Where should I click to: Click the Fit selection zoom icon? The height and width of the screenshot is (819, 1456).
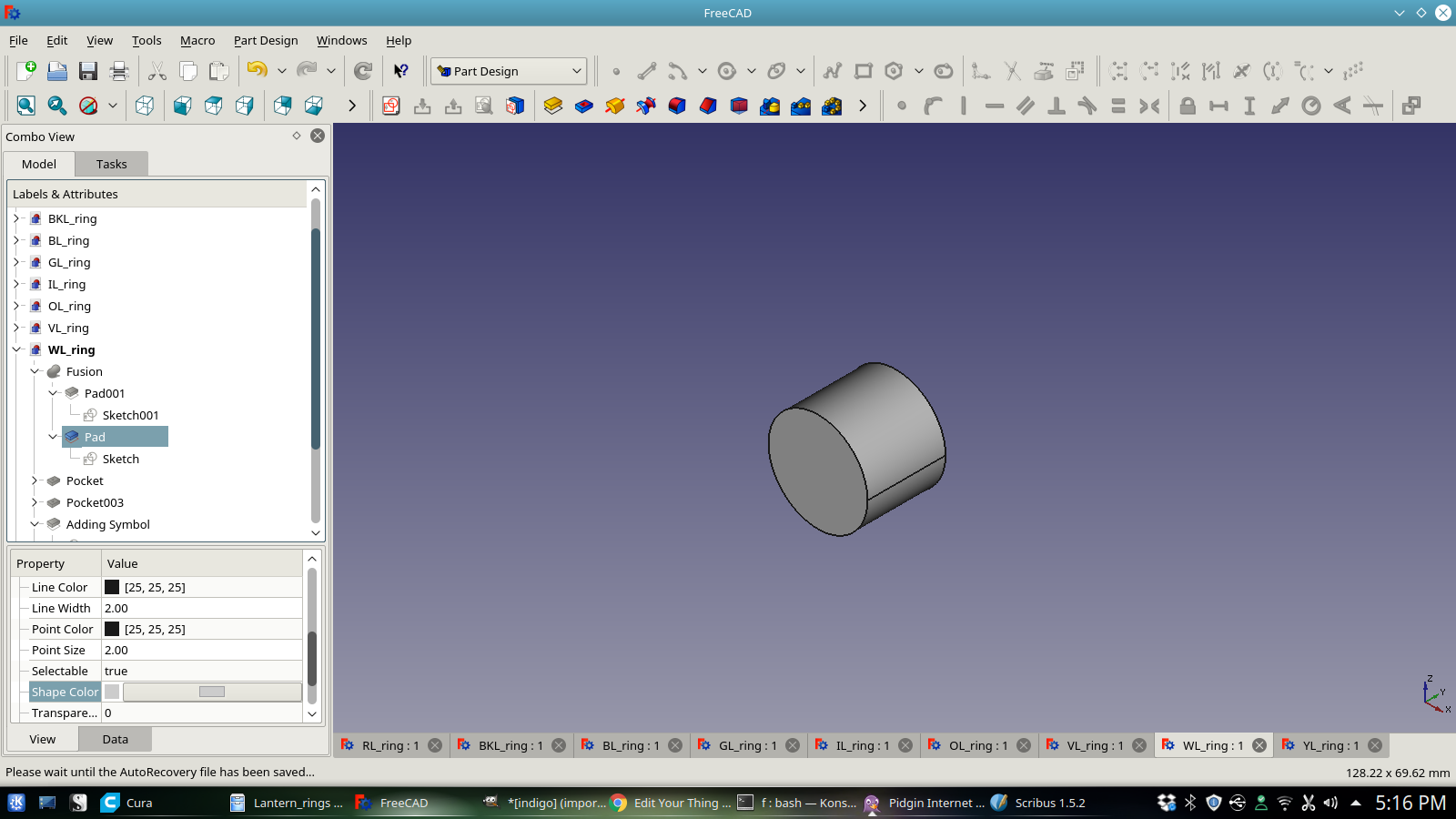[57, 106]
